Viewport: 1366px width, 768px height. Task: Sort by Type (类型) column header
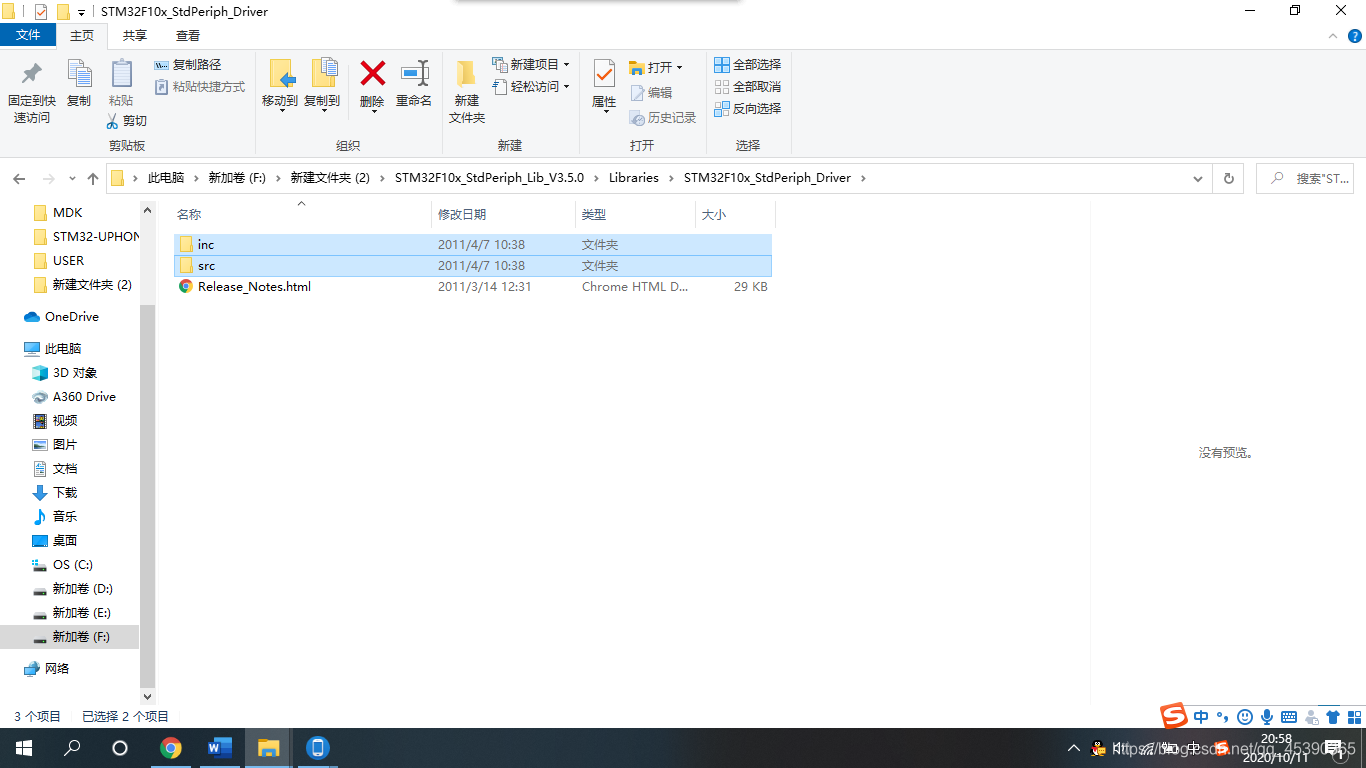point(636,214)
